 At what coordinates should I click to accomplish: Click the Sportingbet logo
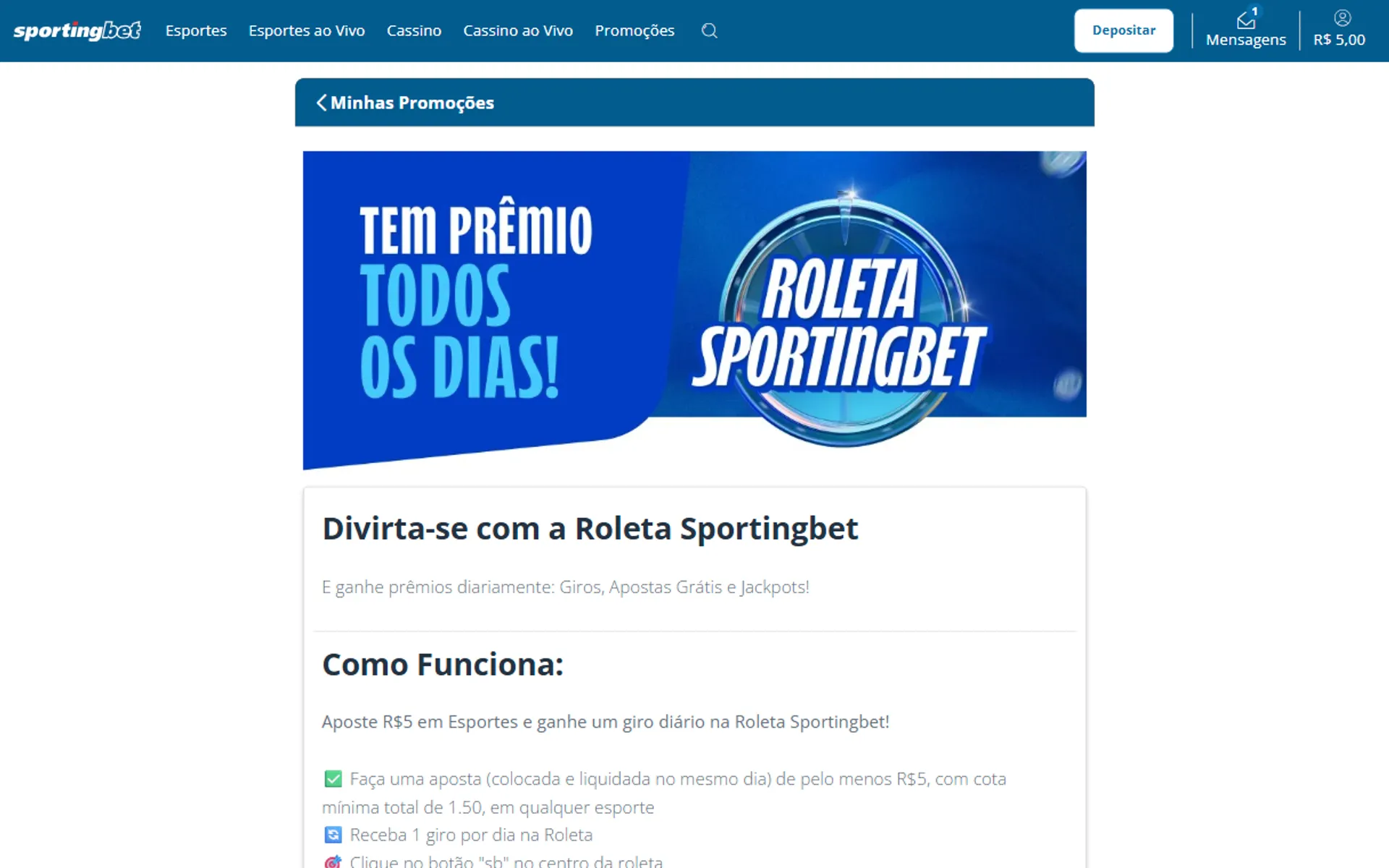(x=77, y=30)
